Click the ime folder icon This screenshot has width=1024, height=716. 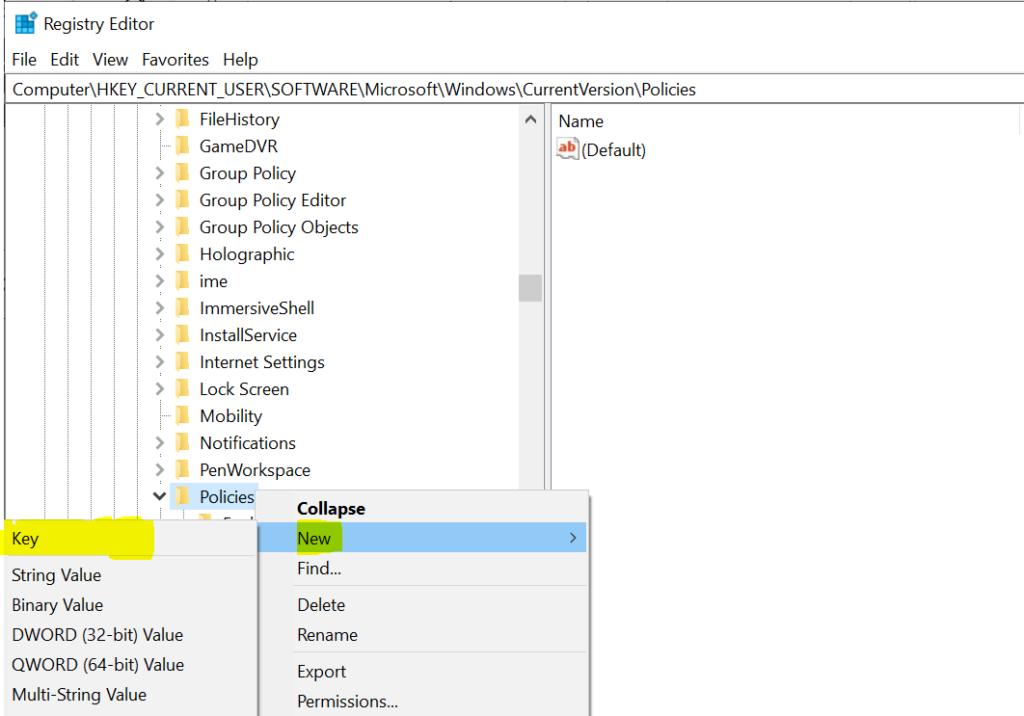[x=183, y=281]
